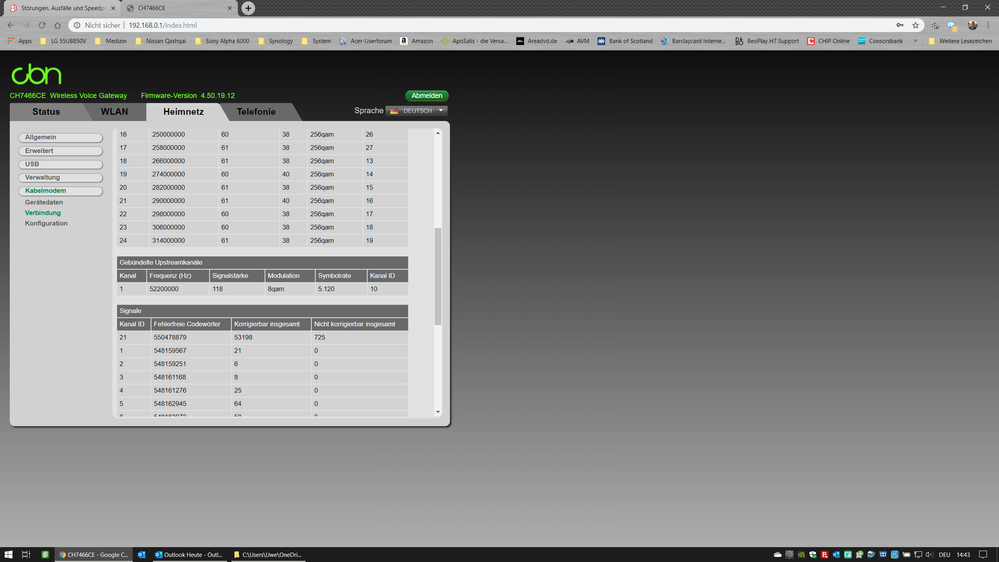Select the Heimnetz tab

[x=183, y=112]
